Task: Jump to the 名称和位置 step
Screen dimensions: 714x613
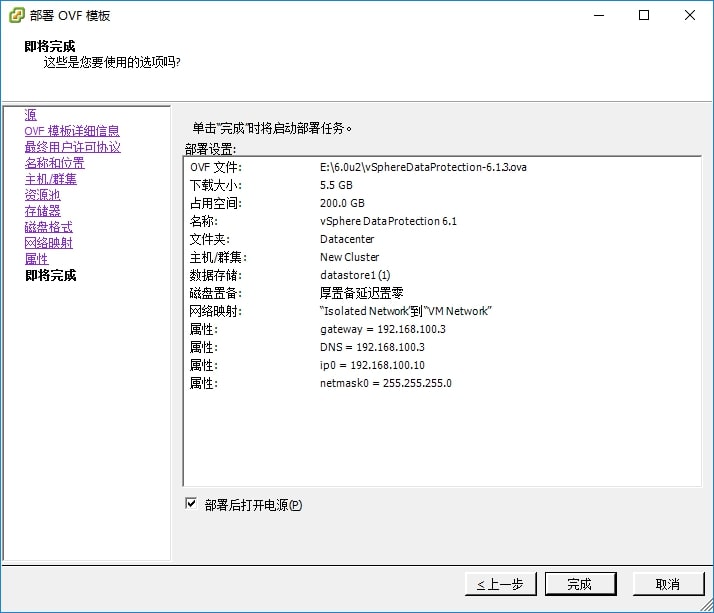Action: pyautogui.click(x=55, y=163)
